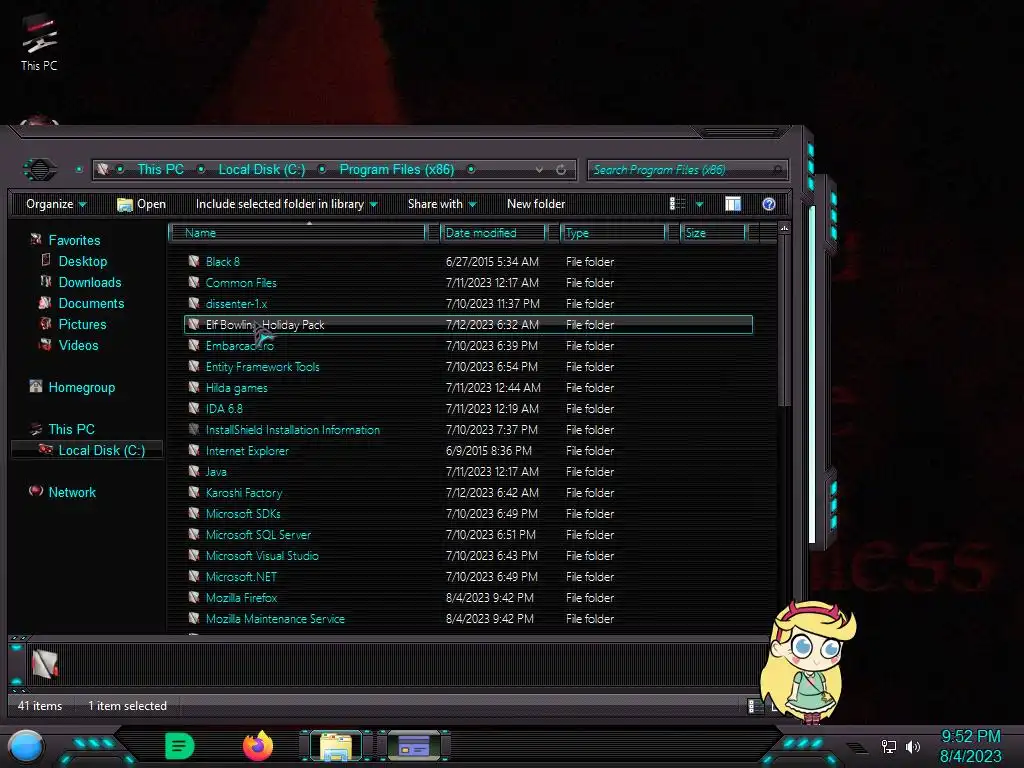Launch Firefox from the taskbar
Viewport: 1024px width, 768px height.
258,746
